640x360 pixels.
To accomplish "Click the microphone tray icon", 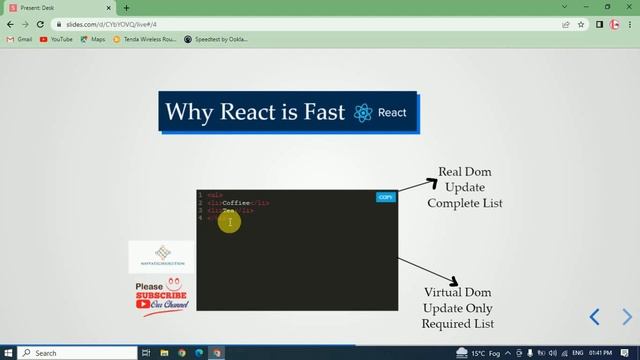I will [x=530, y=353].
